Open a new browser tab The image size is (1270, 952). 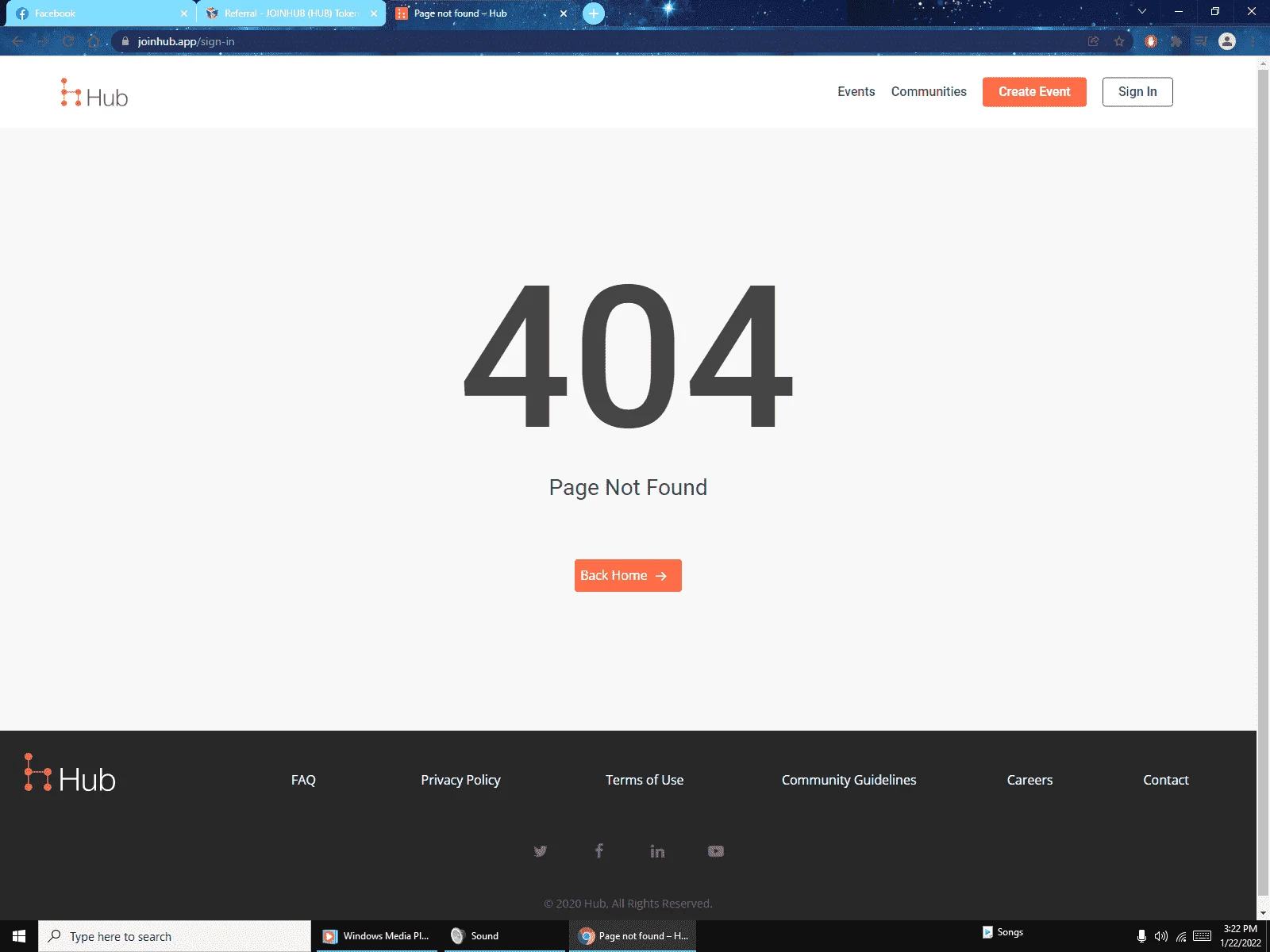(593, 13)
